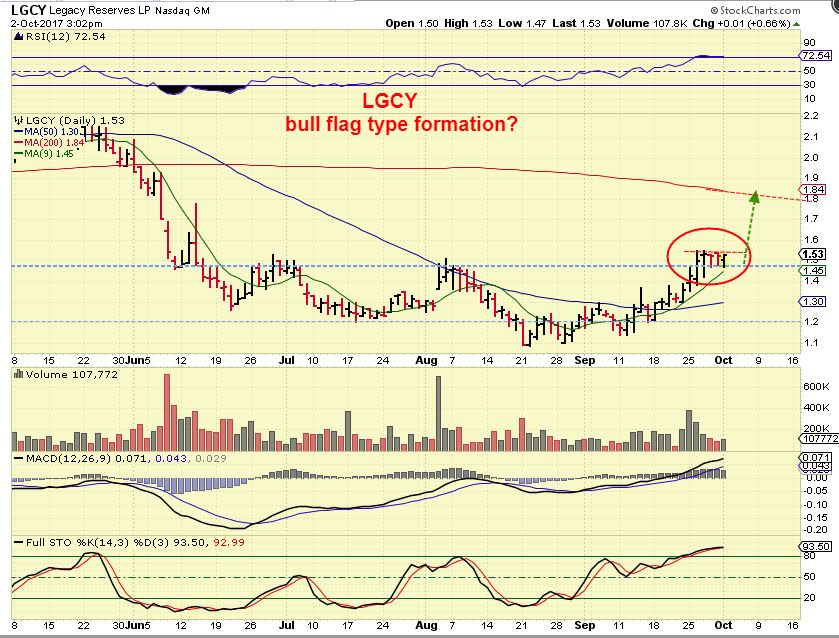Click the Aug label on the price chart date axis
The image size is (839, 638).
point(426,360)
